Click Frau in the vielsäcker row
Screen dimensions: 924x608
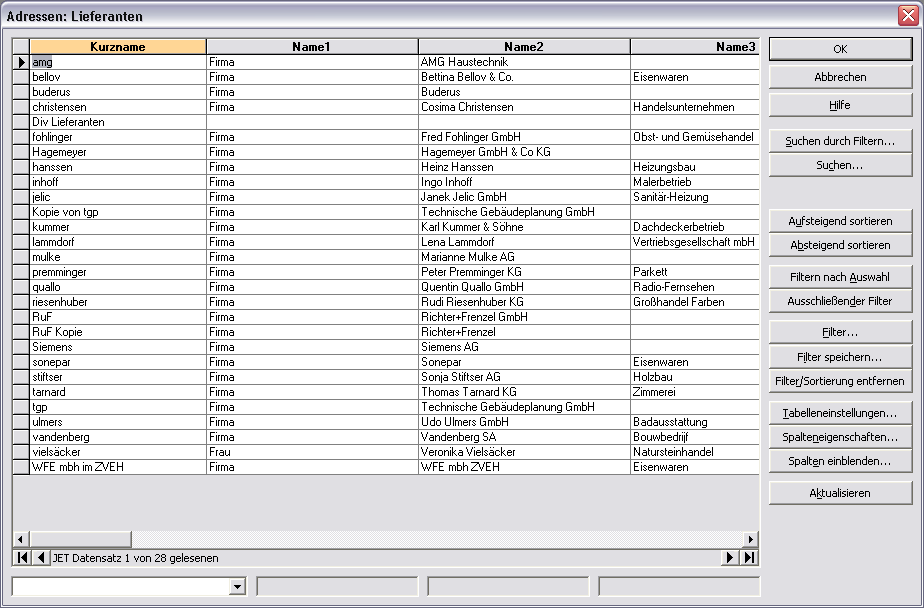pyautogui.click(x=312, y=452)
